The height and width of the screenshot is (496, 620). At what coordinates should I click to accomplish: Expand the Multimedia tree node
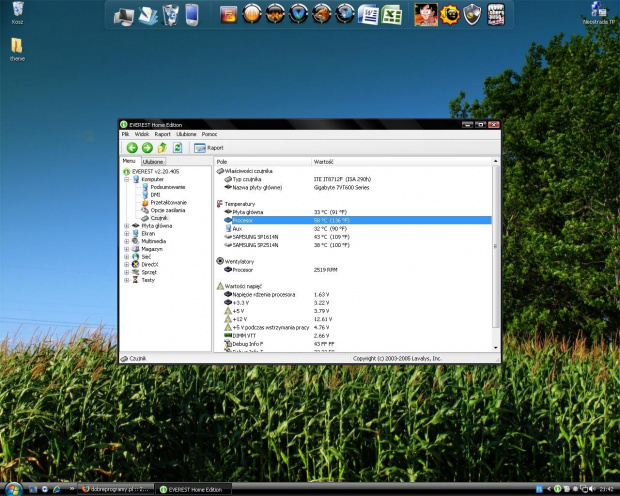(127, 241)
